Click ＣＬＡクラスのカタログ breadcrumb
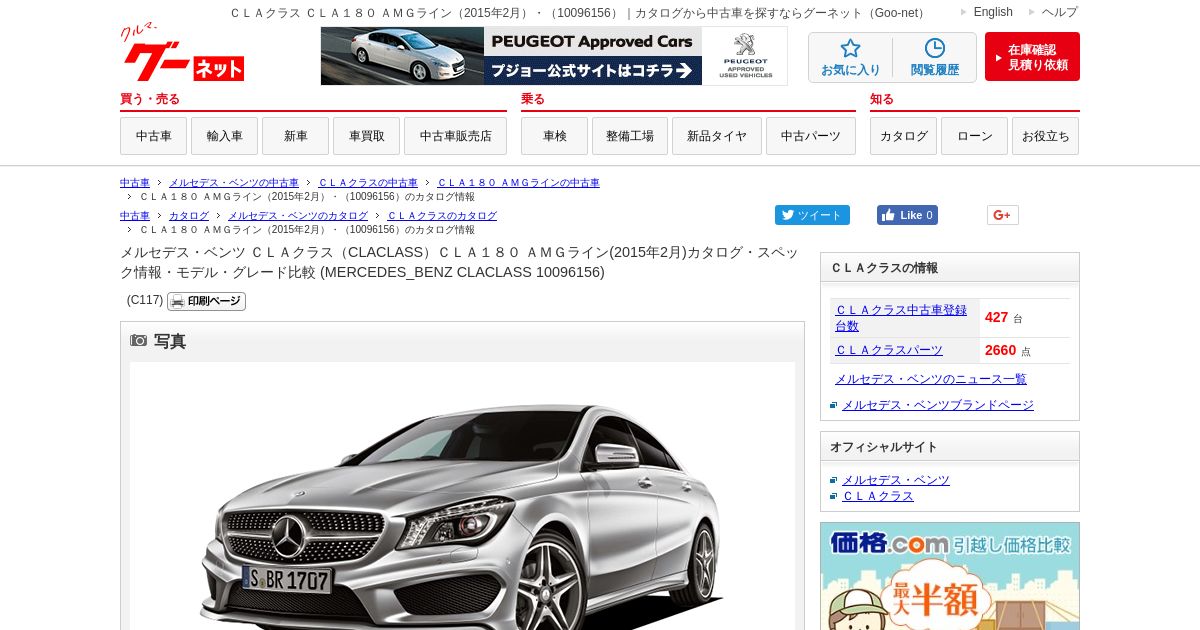Image resolution: width=1200 pixels, height=630 pixels. pyautogui.click(x=442, y=216)
